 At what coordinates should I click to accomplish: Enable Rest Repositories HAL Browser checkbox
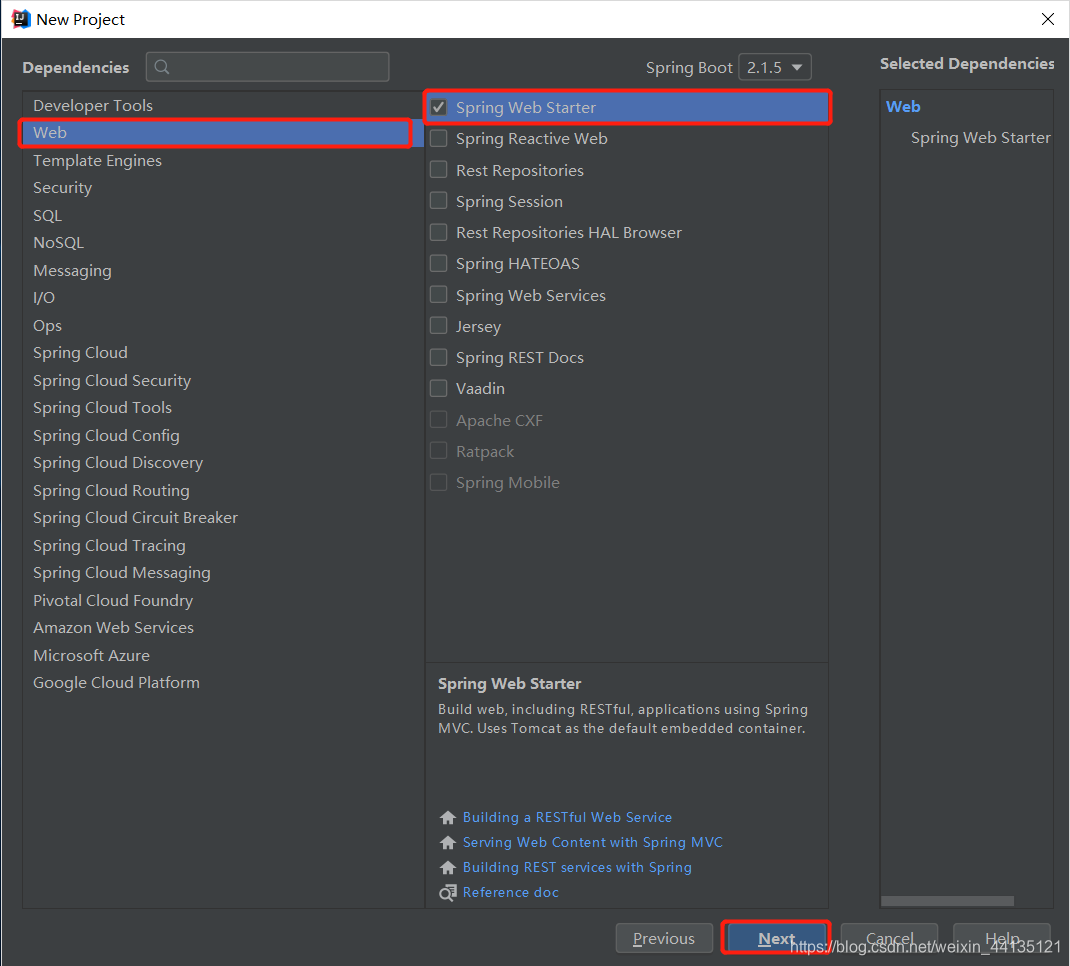point(439,233)
